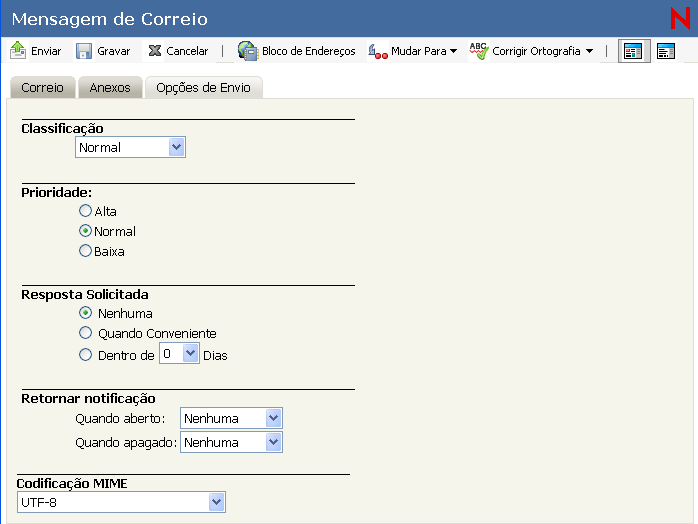Open Bloco de Endereços text link
The width and height of the screenshot is (698, 524).
pyautogui.click(x=308, y=51)
